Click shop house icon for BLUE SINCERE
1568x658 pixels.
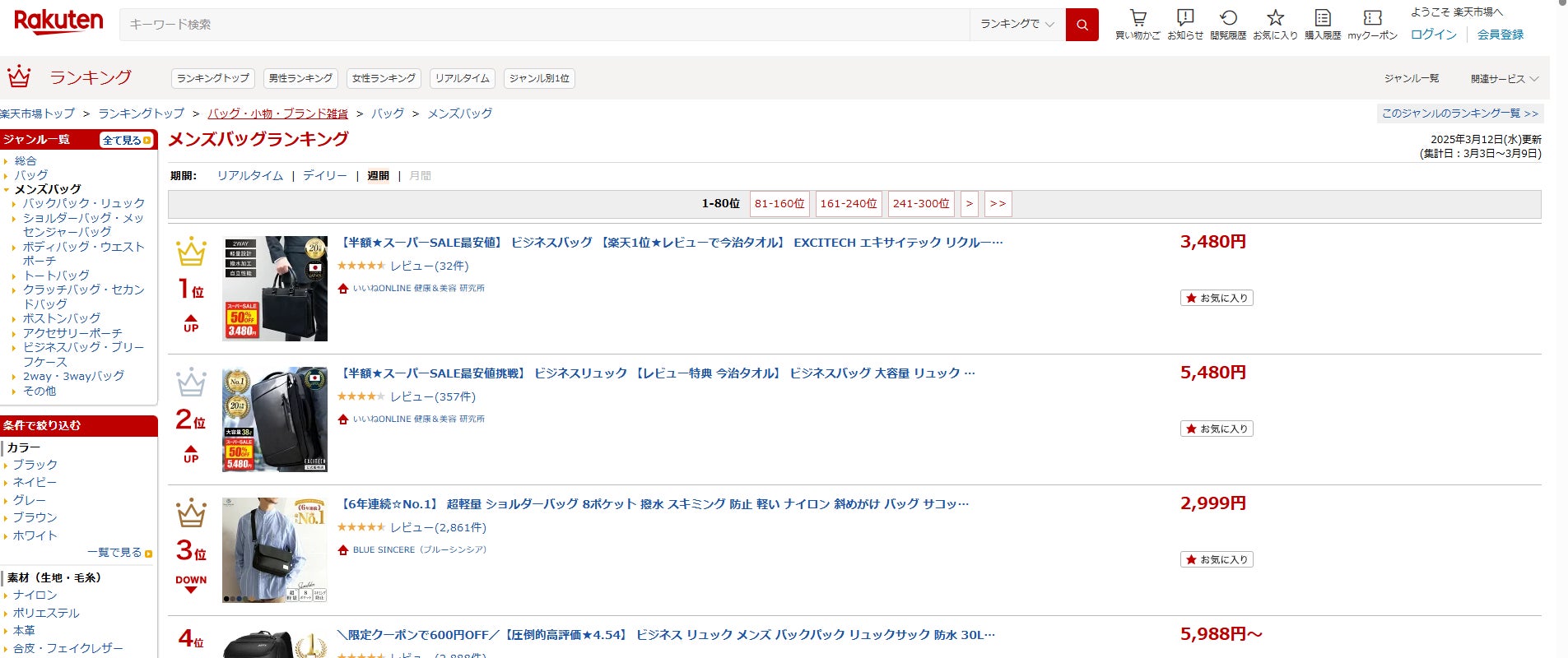[x=343, y=550]
